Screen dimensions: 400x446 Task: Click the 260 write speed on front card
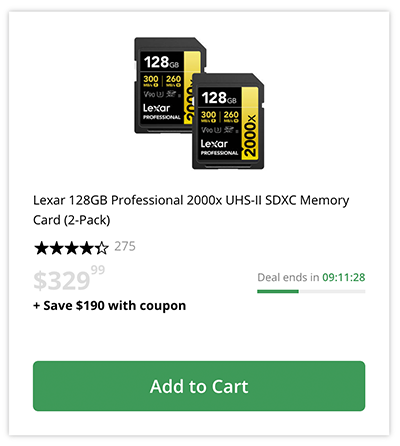[231, 115]
